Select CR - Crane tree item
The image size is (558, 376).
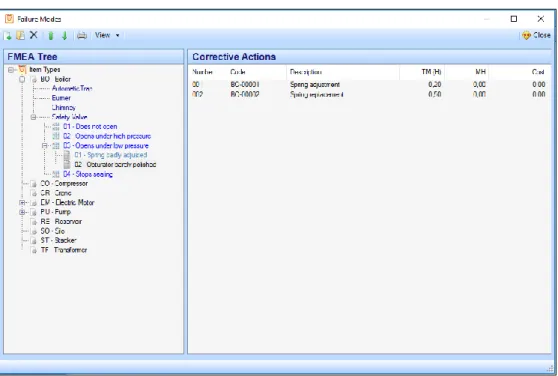coord(56,193)
